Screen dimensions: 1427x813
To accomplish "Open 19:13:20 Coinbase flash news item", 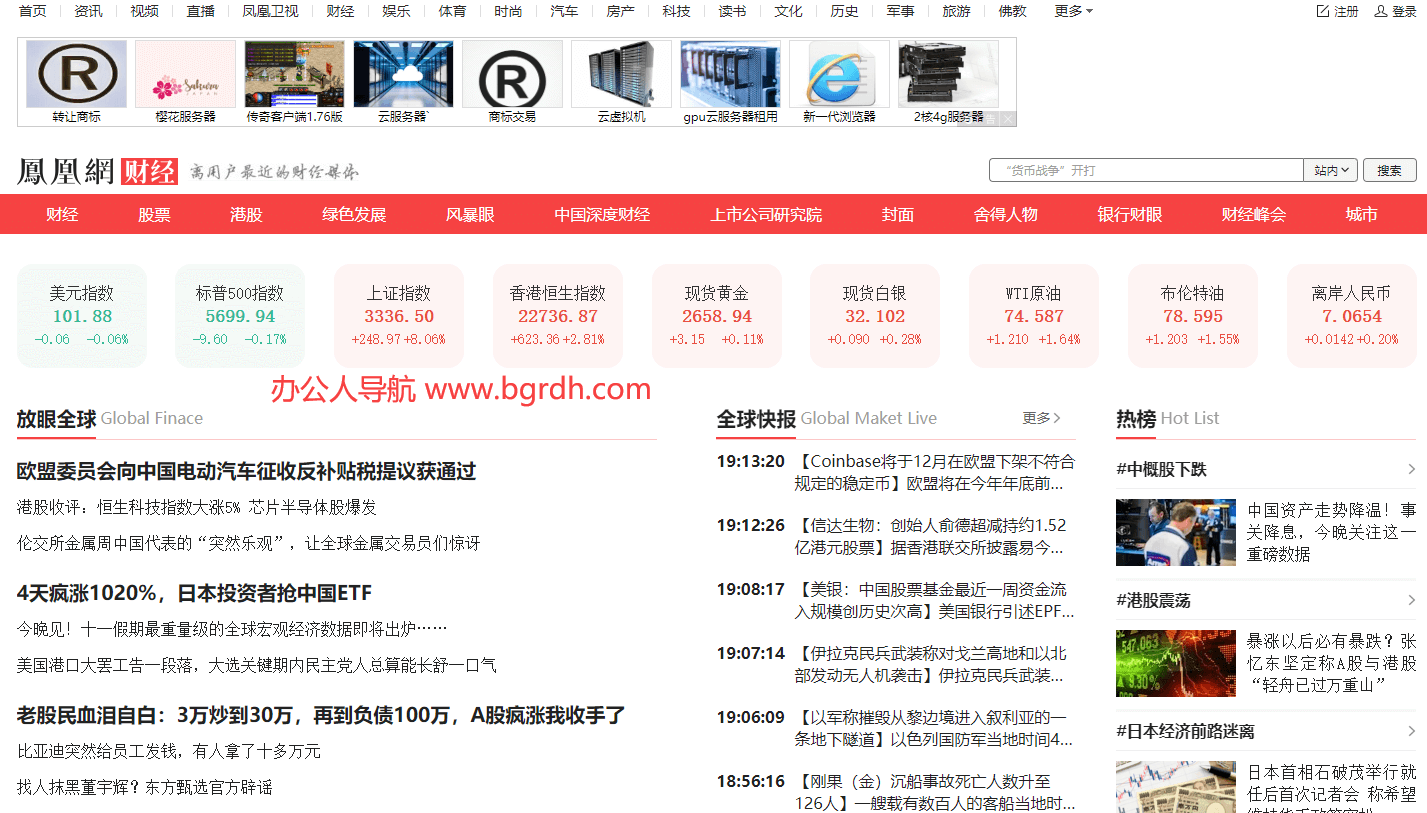I will pos(896,472).
